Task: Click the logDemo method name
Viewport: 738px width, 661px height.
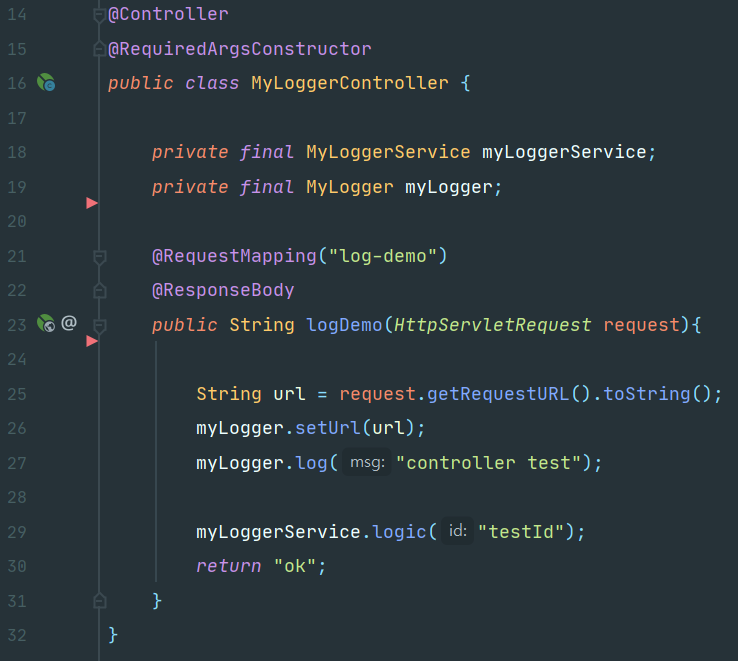Action: click(x=344, y=325)
